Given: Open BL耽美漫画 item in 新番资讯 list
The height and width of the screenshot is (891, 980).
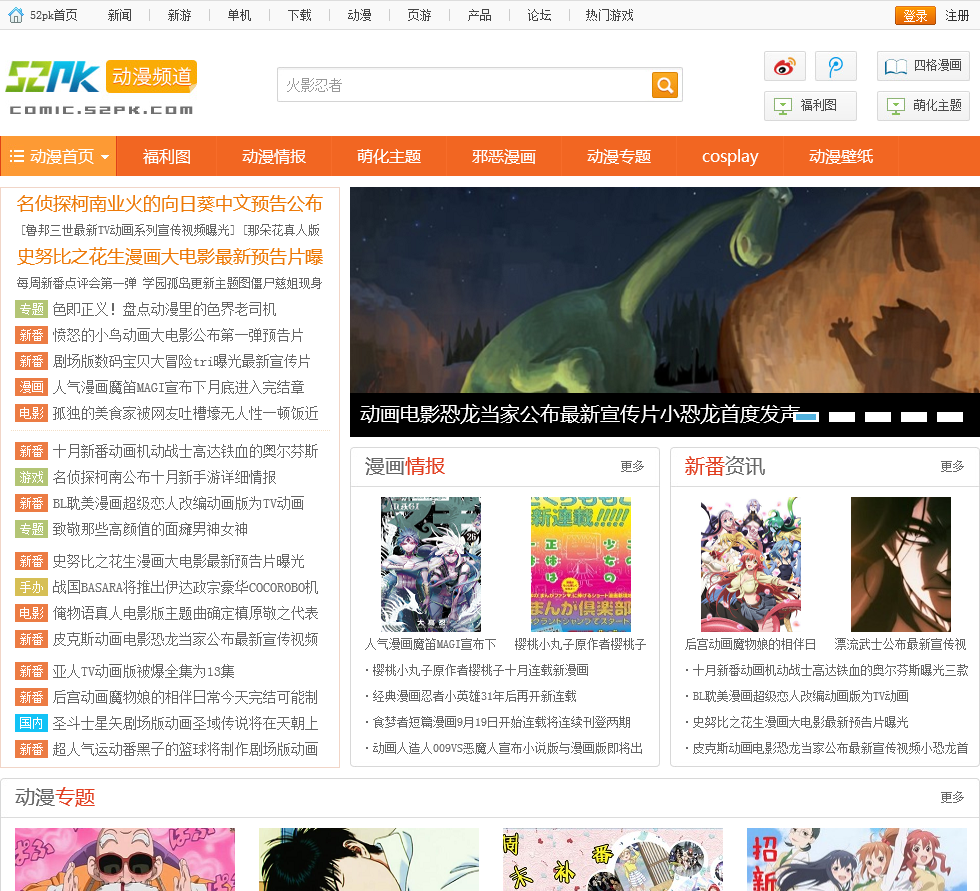Looking at the screenshot, I should tap(800, 696).
